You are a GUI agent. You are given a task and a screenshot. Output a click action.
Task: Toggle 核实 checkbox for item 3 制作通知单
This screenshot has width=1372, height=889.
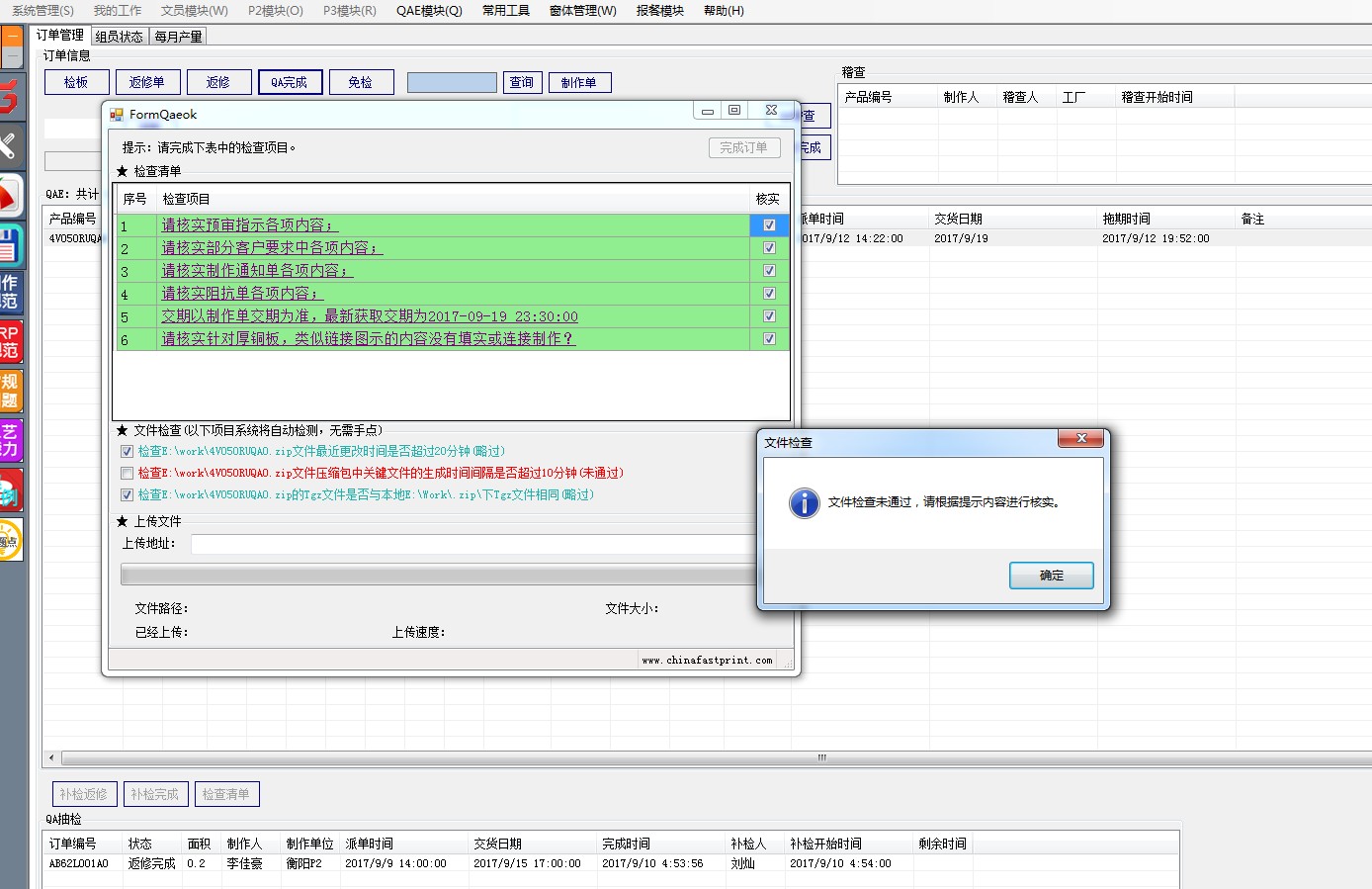coord(769,271)
